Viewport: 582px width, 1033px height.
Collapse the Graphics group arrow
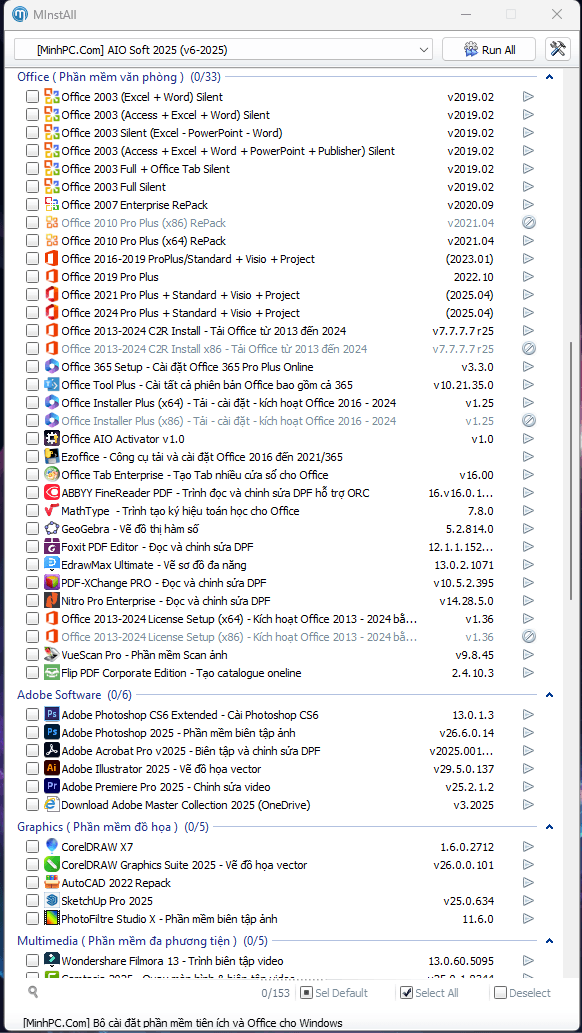[x=550, y=827]
